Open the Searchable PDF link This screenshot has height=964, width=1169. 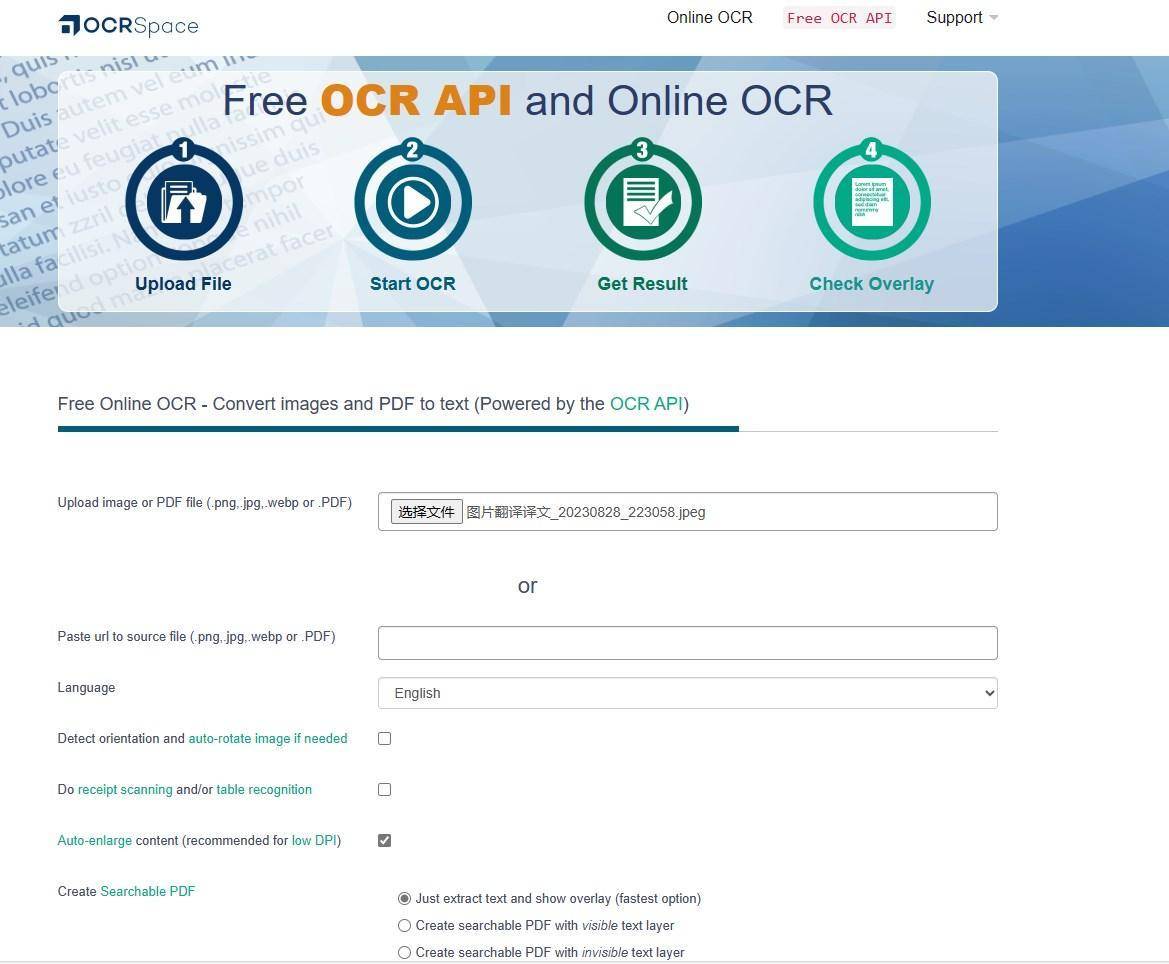pyautogui.click(x=148, y=891)
